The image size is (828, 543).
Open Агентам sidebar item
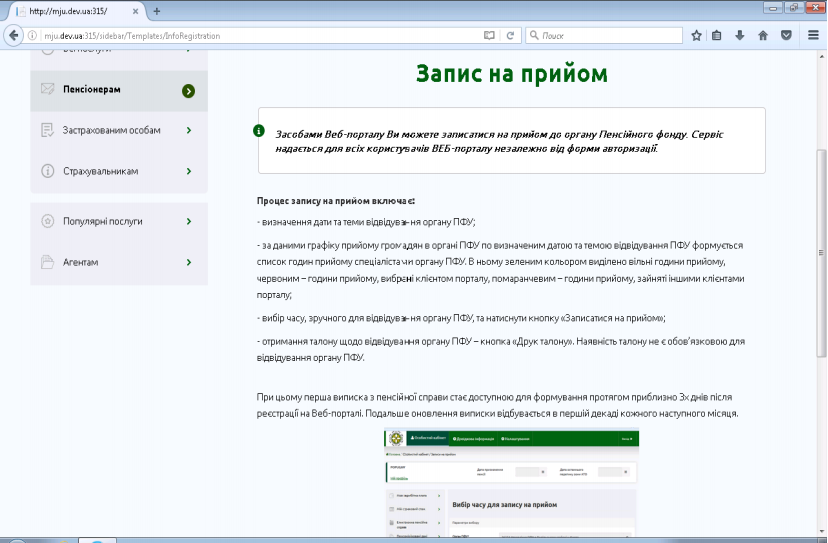[119, 262]
